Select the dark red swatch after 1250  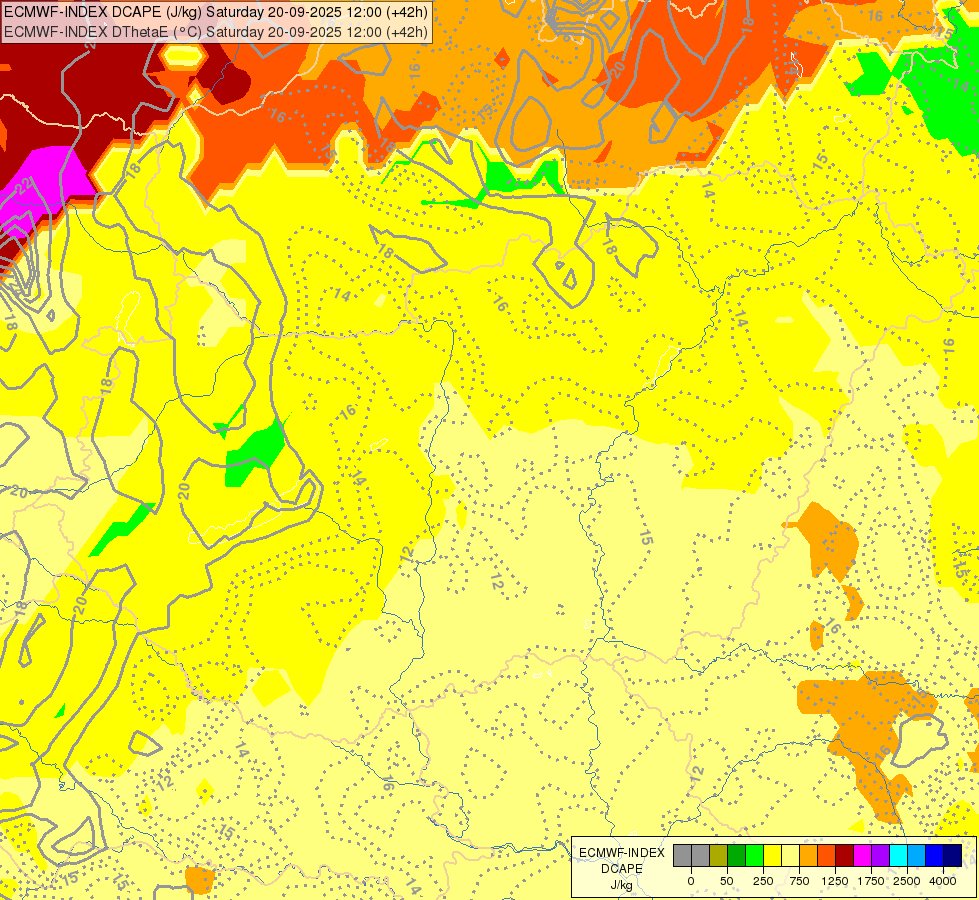click(x=845, y=856)
